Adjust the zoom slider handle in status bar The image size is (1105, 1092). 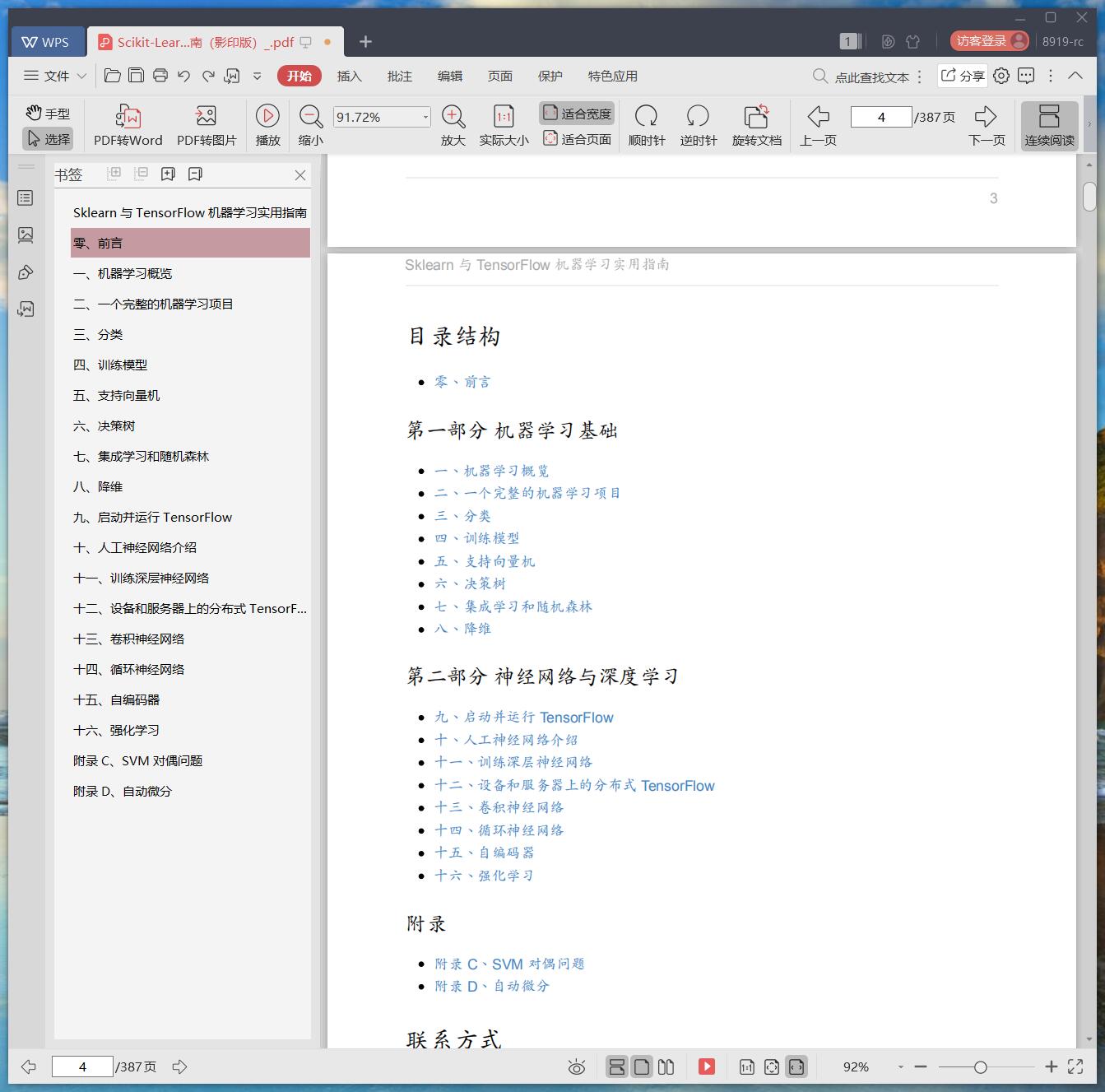(980, 1067)
